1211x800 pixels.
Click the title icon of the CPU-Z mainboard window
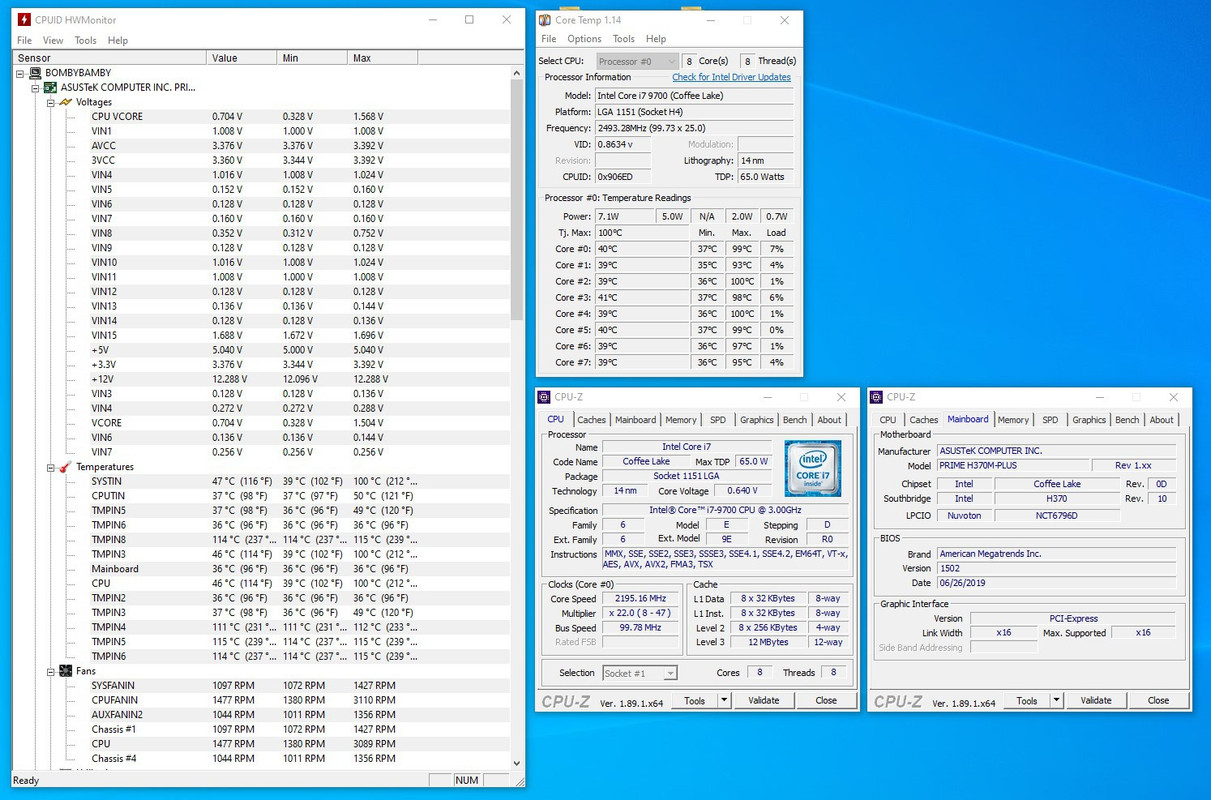click(x=877, y=397)
